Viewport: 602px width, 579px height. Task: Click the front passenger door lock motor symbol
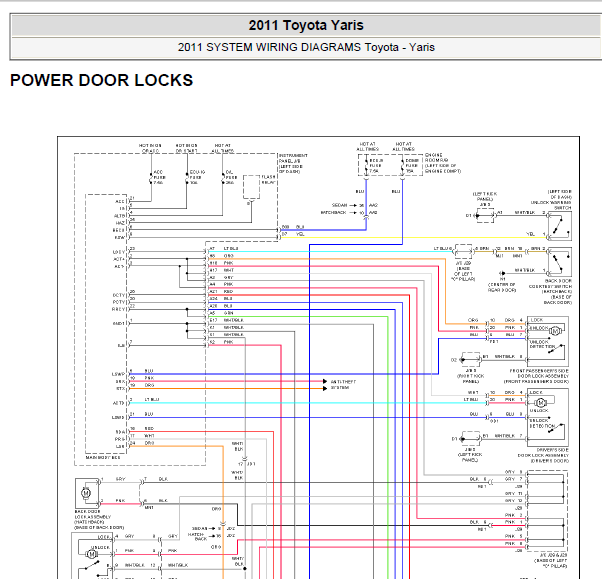554,331
